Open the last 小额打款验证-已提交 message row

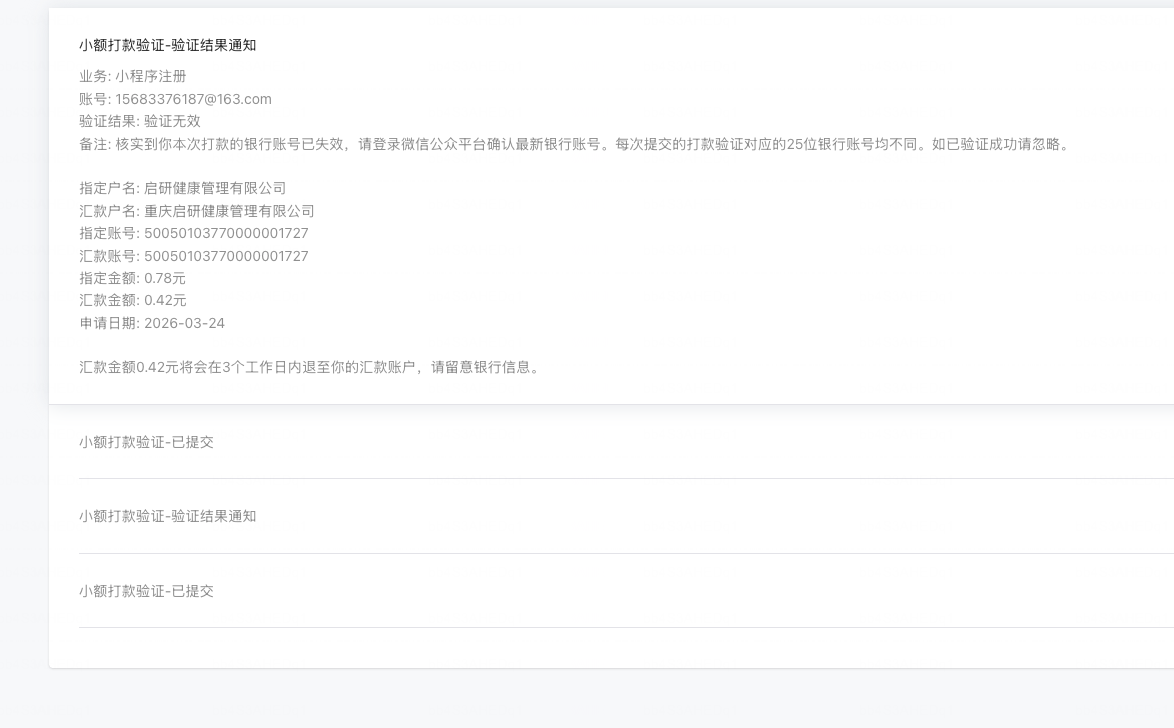pos(147,592)
